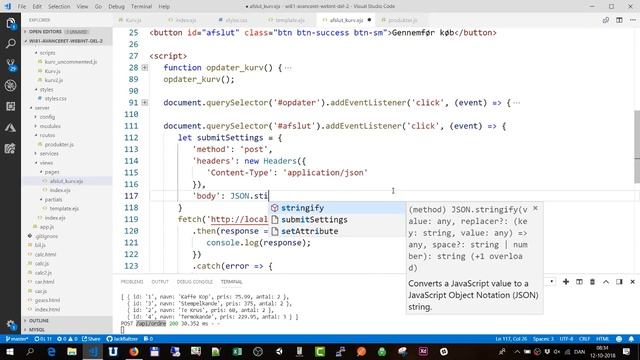This screenshot has width=640, height=360.
Task: Select setAttribute in the autocomplete list
Action: [x=337, y=231]
